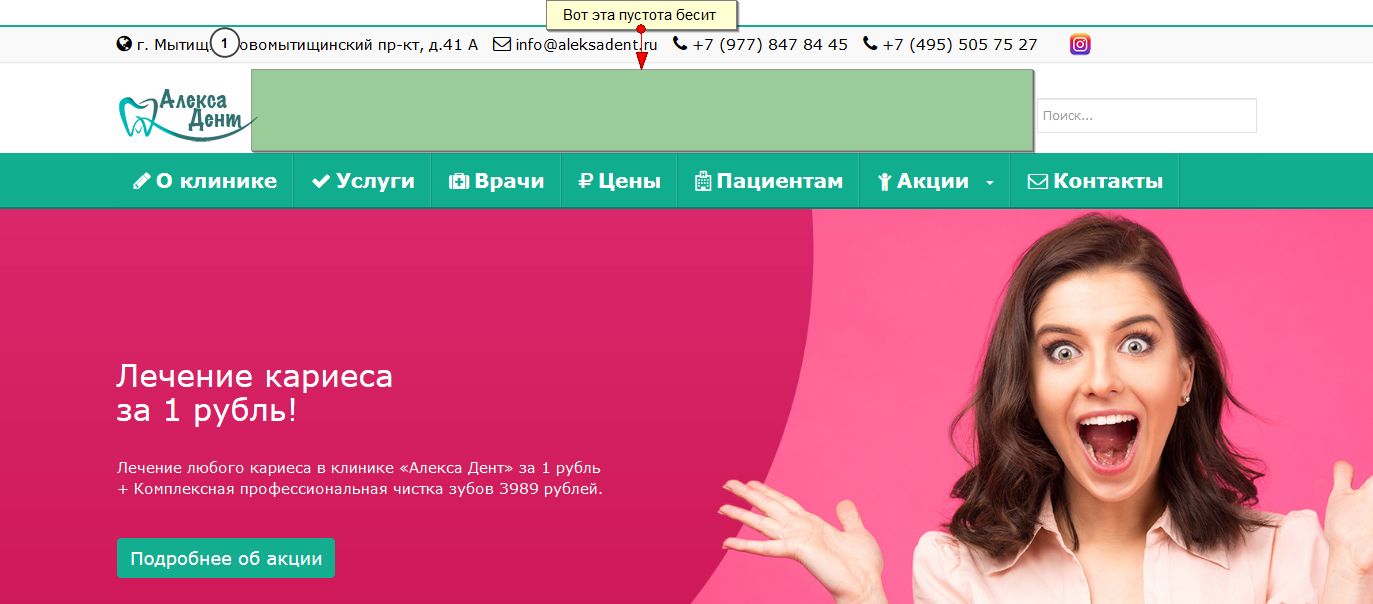Open Врачи menu item
Viewport: 1373px width, 604px height.
(x=496, y=181)
